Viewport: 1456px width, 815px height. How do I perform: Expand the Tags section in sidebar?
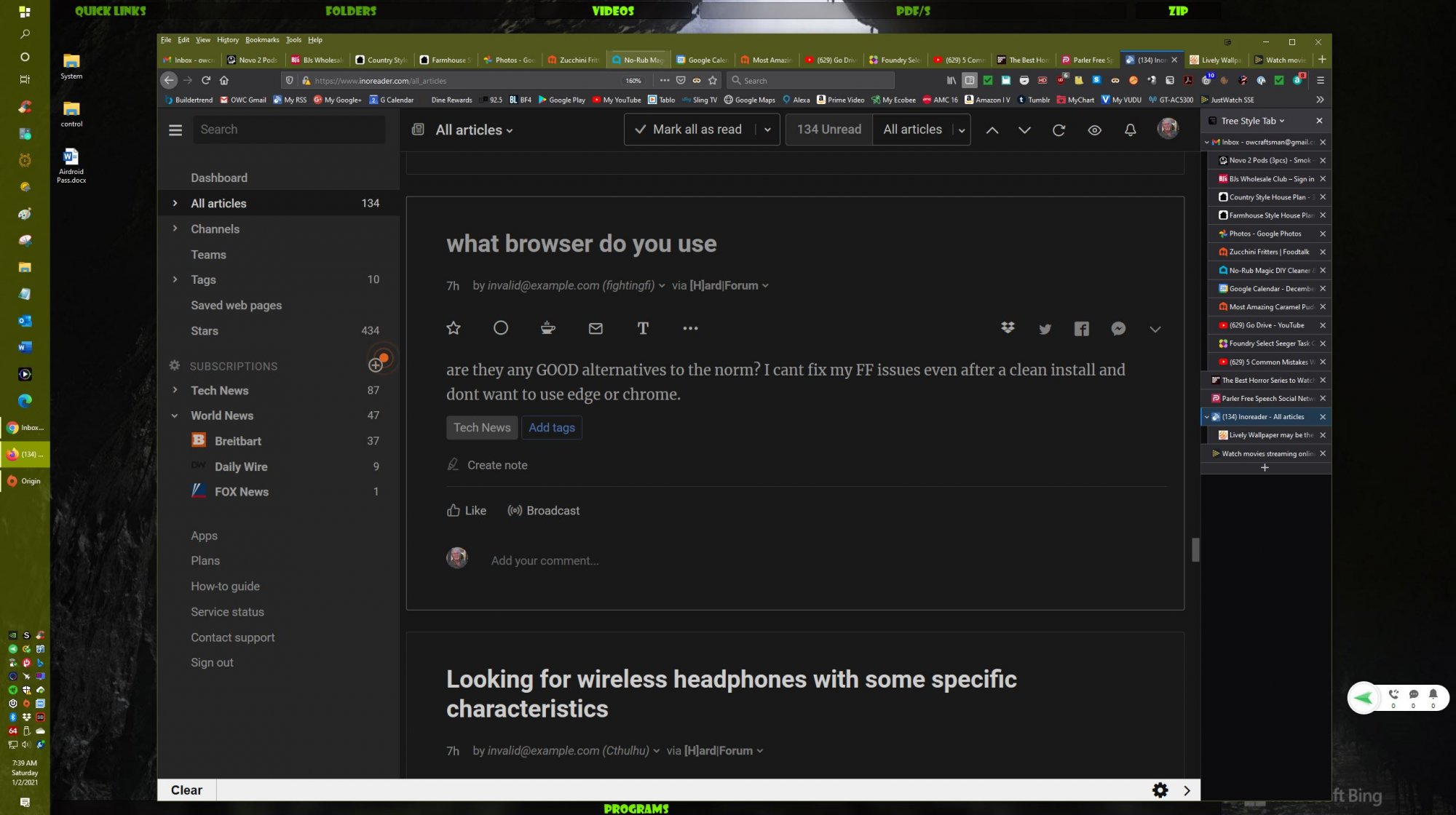[175, 279]
